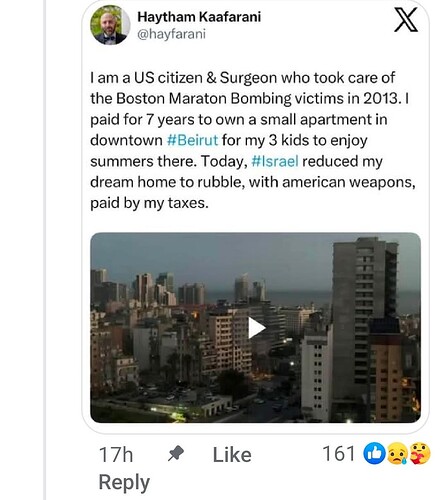The width and height of the screenshot is (446, 500).
Task: View the 161 reactions count
Action: pos(339,454)
